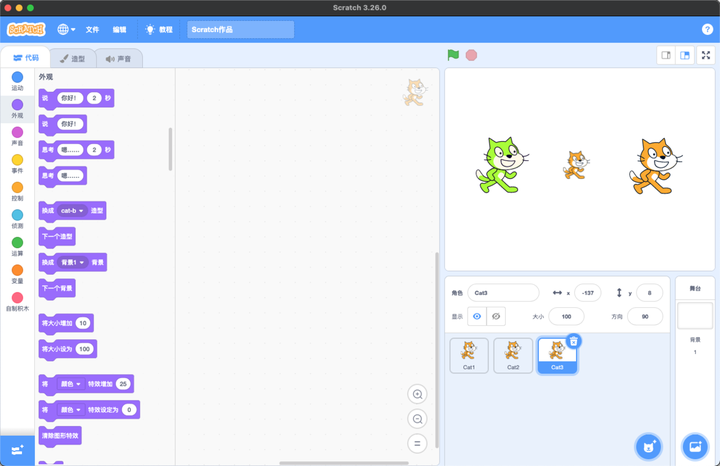The image size is (720, 466).
Task: Click the block palette vertical scrollbar
Action: pos(170,149)
